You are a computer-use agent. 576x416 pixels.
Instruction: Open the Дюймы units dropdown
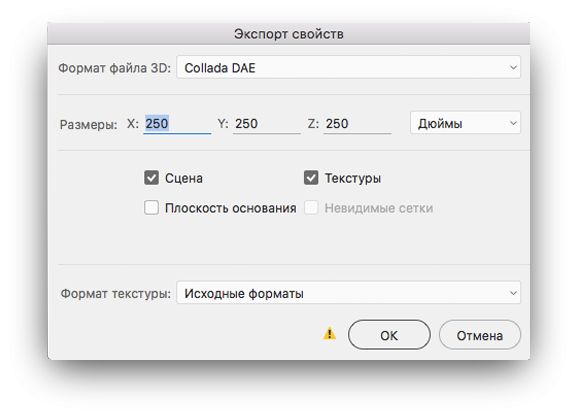tap(465, 123)
